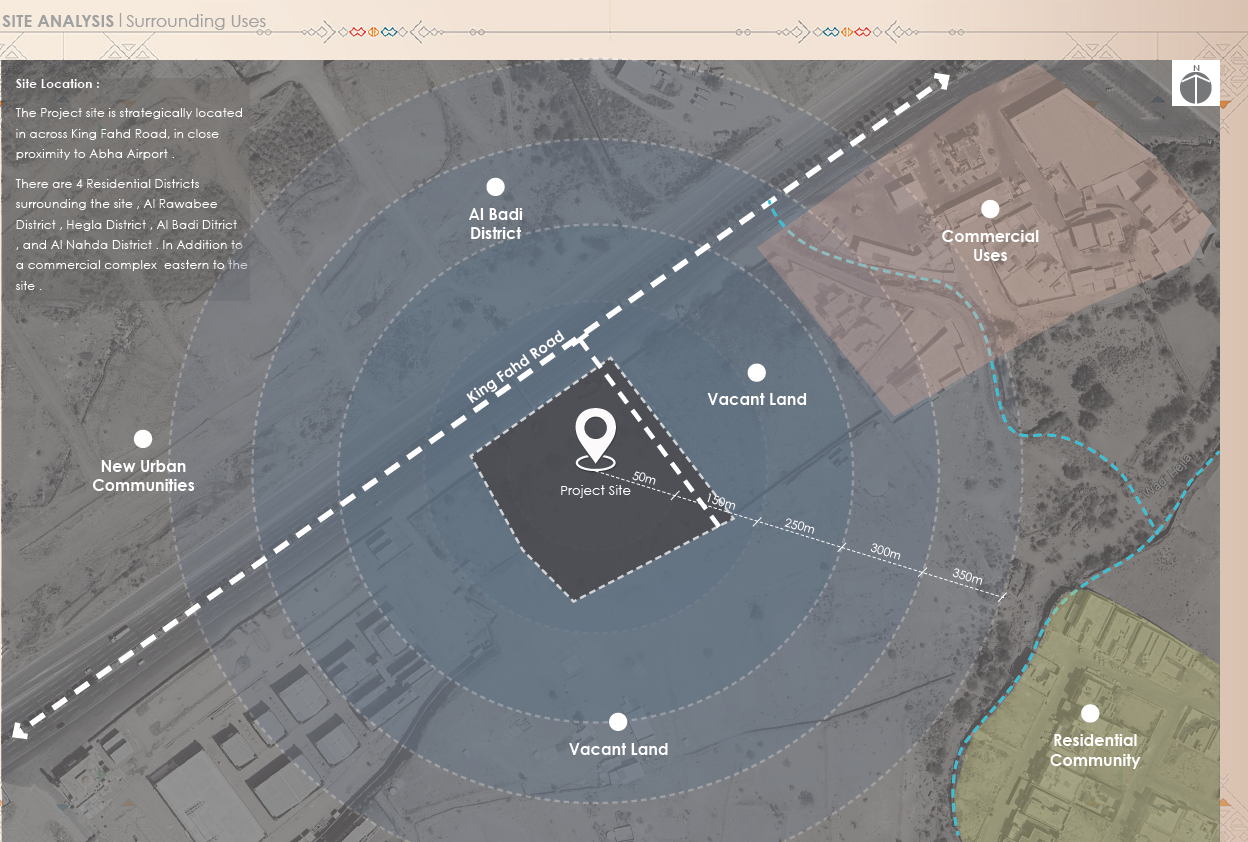Viewport: 1248px width, 842px height.
Task: Select dot marker above lower Vacant Land label
Action: pyautogui.click(x=618, y=722)
